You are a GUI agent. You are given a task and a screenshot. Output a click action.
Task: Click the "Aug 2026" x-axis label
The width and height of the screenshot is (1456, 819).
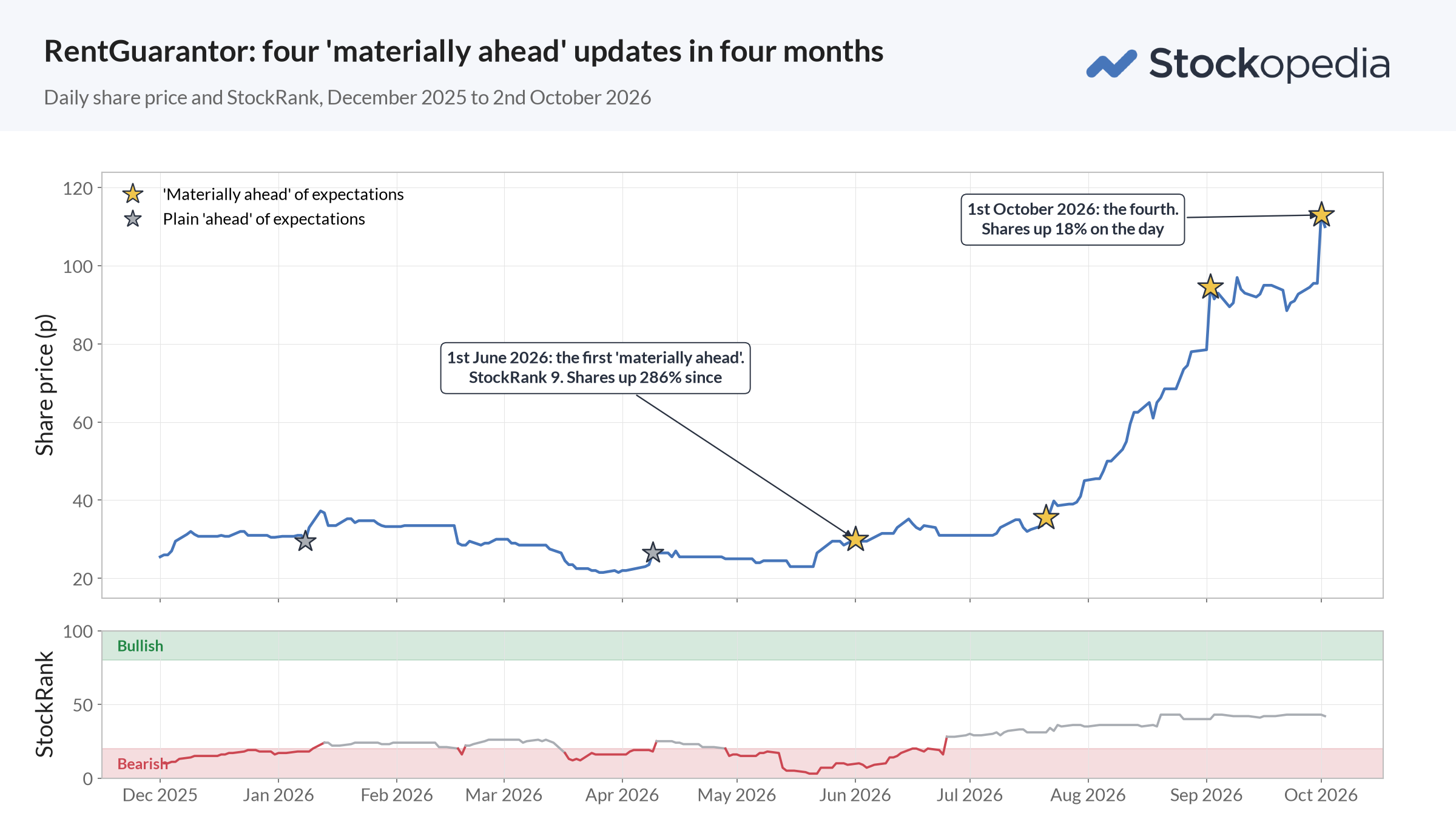[x=1088, y=795]
